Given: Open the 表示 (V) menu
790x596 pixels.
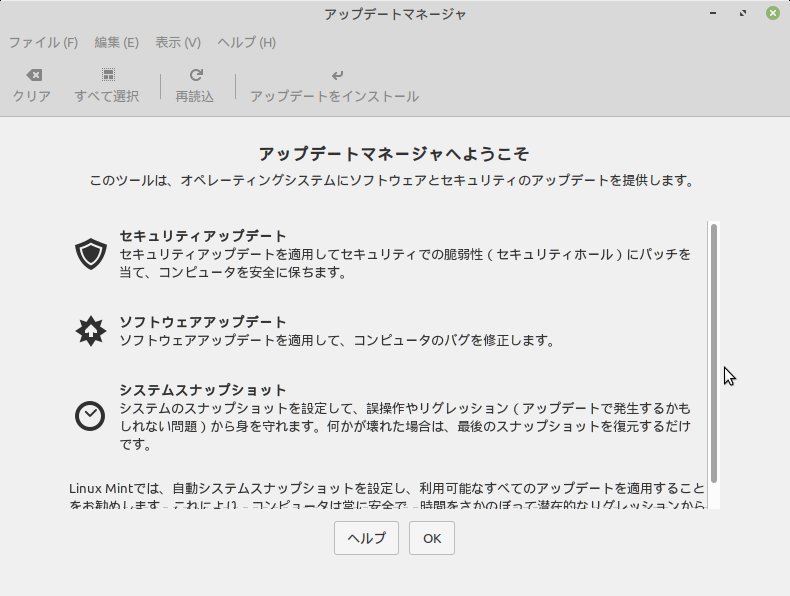Looking at the screenshot, I should pyautogui.click(x=178, y=42).
